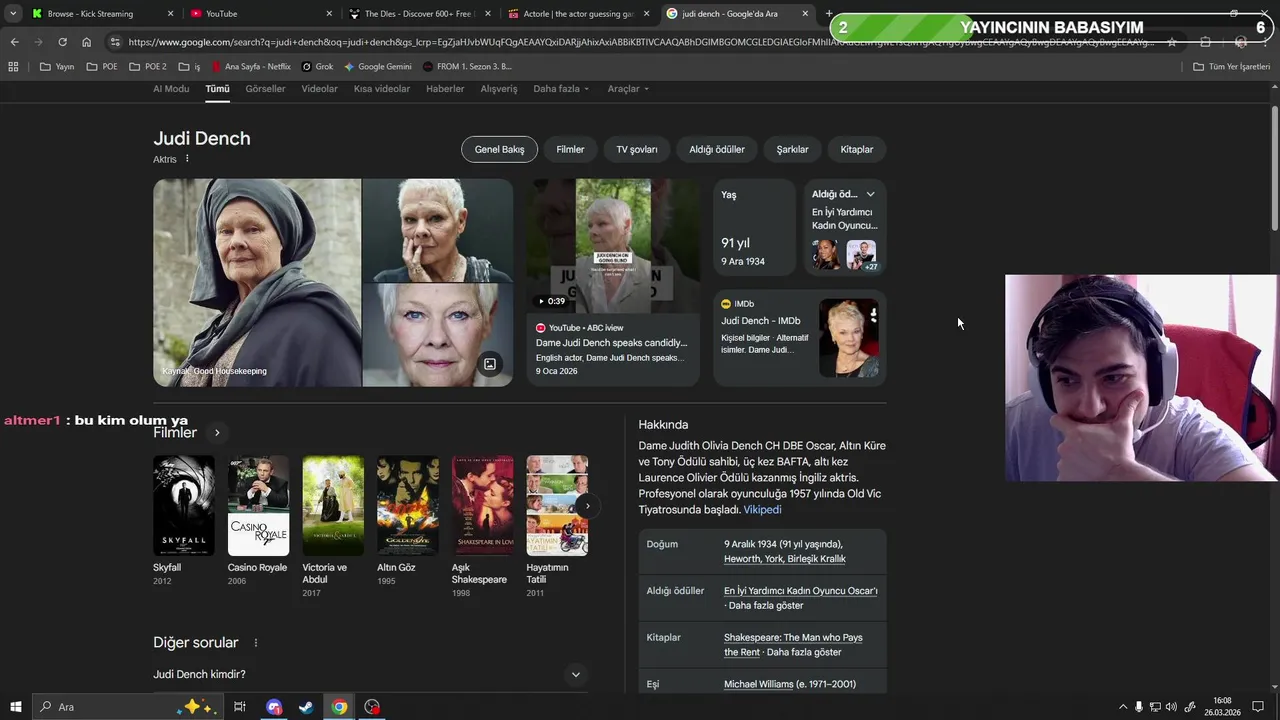Click the image gallery icon on photos
The width and height of the screenshot is (1280, 720).
(x=490, y=364)
